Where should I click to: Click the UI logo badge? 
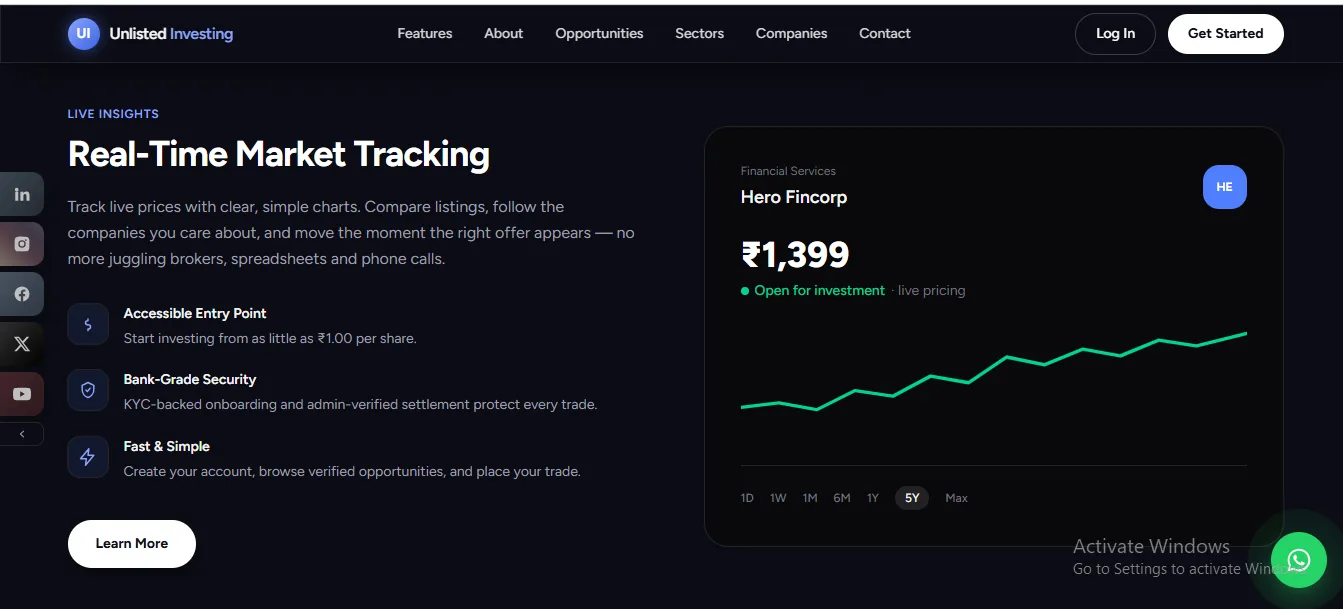[x=84, y=33]
